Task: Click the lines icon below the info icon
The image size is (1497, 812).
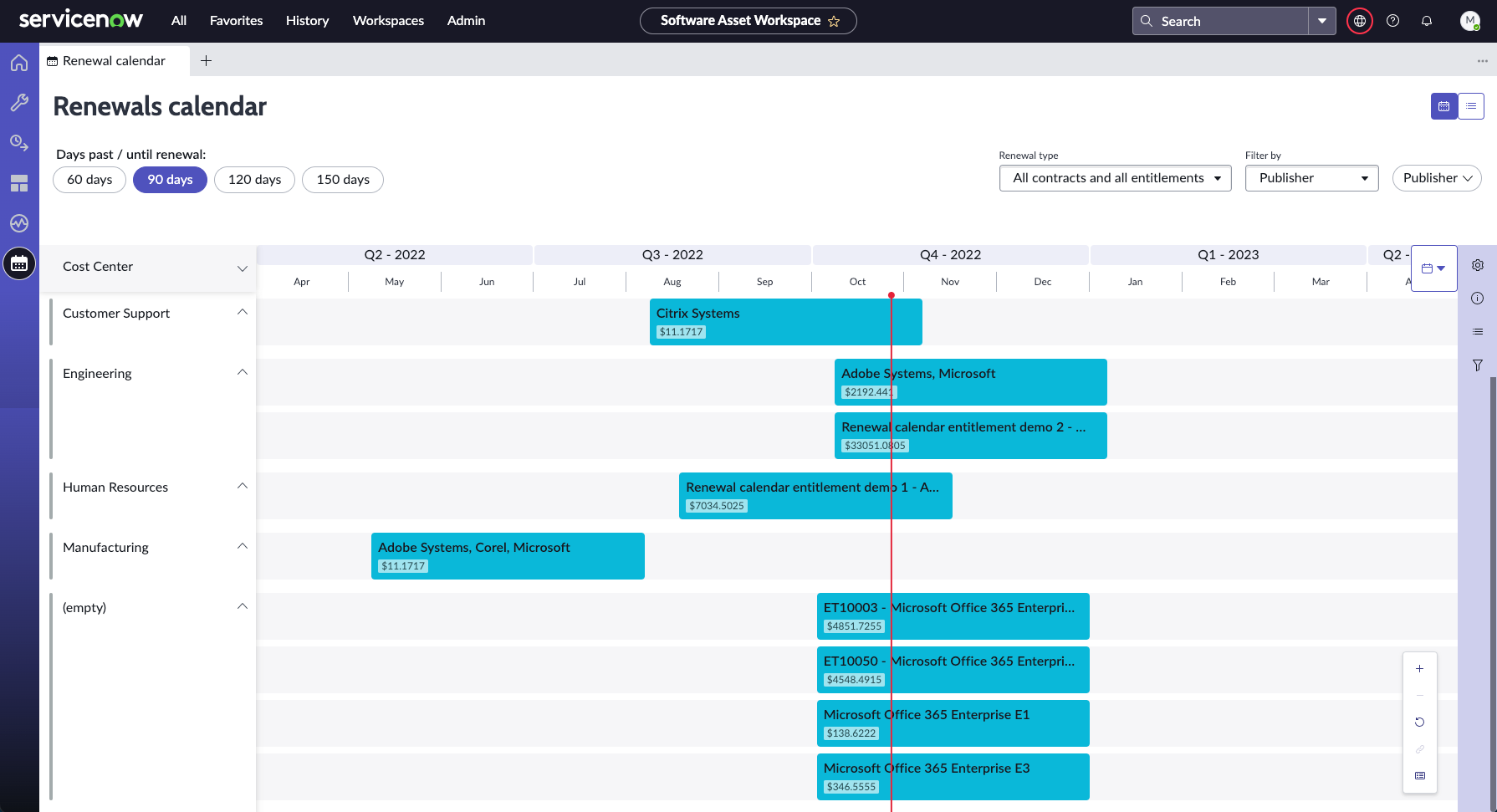Action: [1478, 332]
